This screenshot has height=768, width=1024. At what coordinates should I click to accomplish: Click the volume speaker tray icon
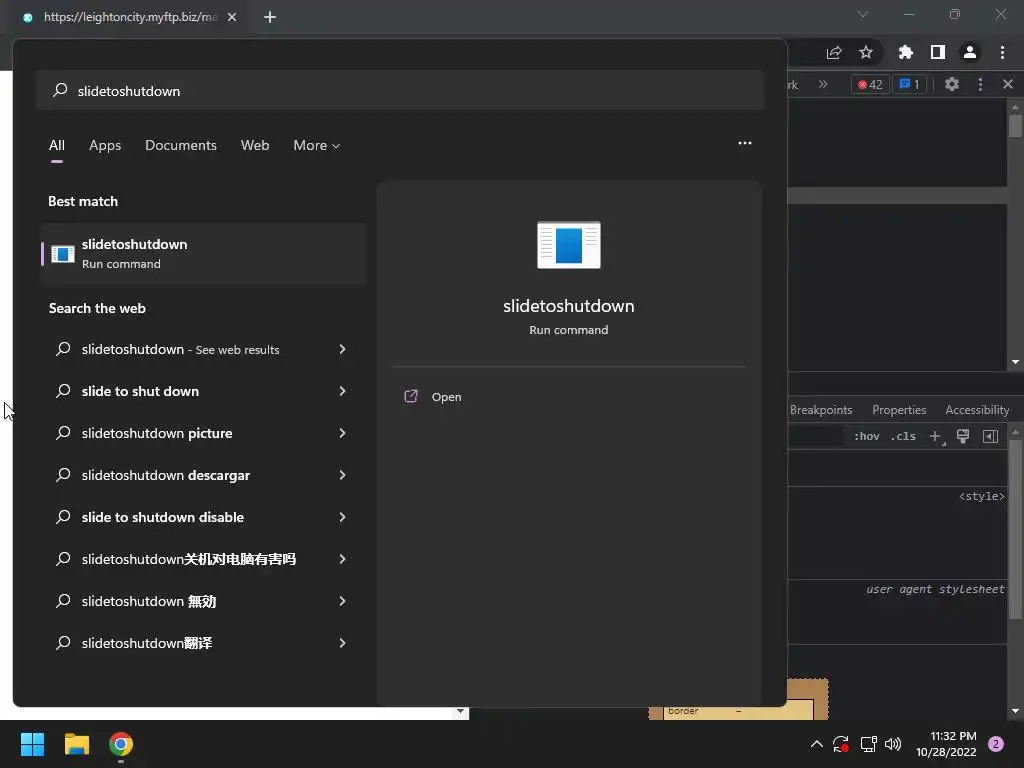[893, 744]
